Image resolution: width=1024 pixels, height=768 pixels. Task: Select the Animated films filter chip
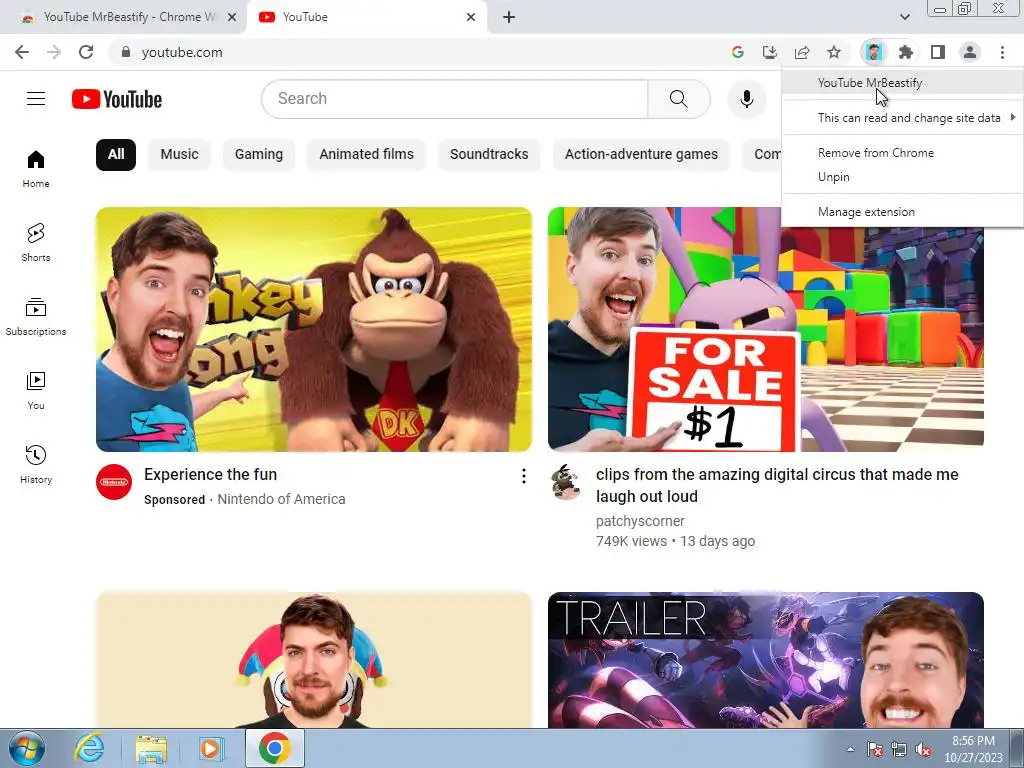(x=366, y=155)
